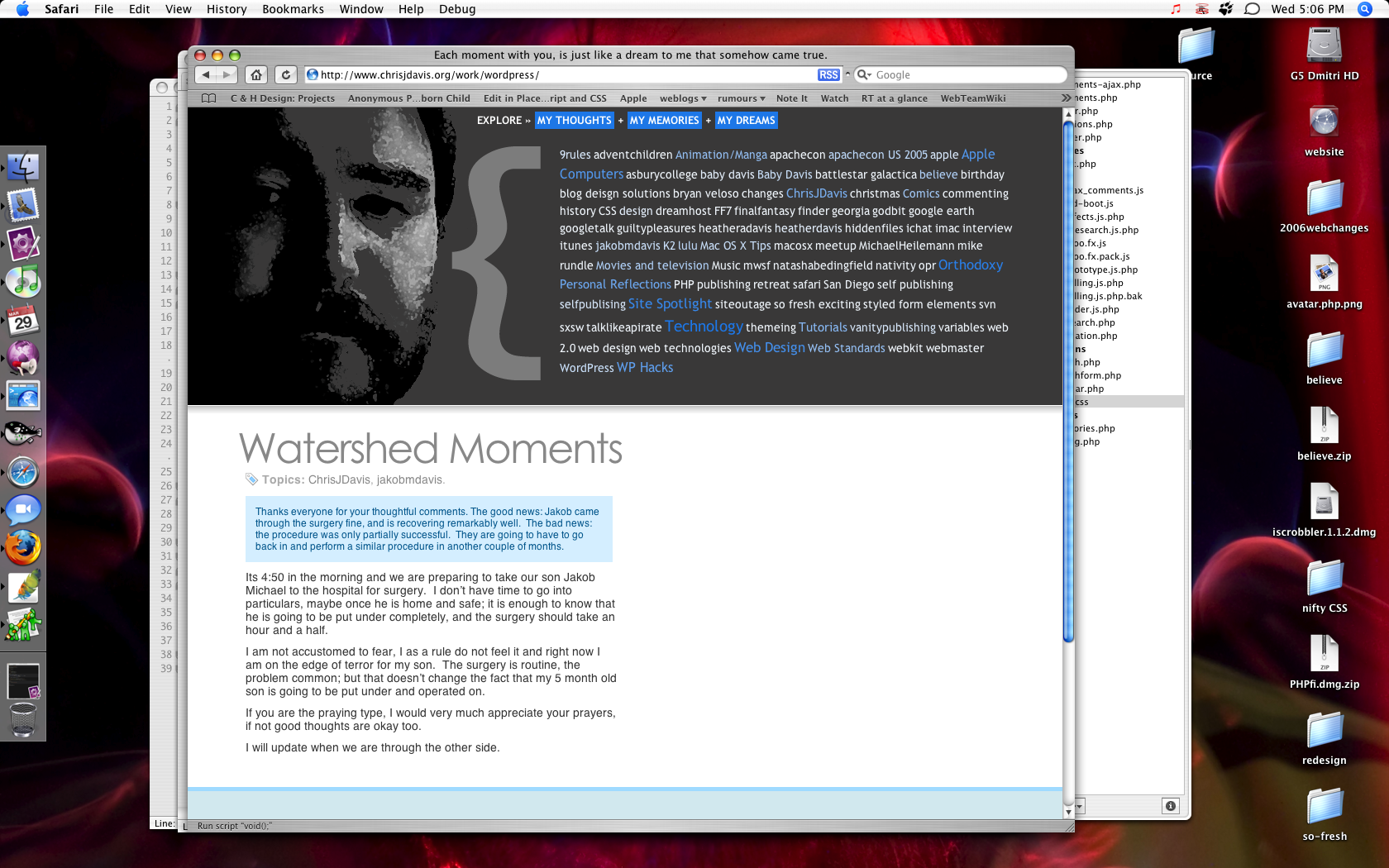Click the Safari Home toolbar button

(x=256, y=74)
